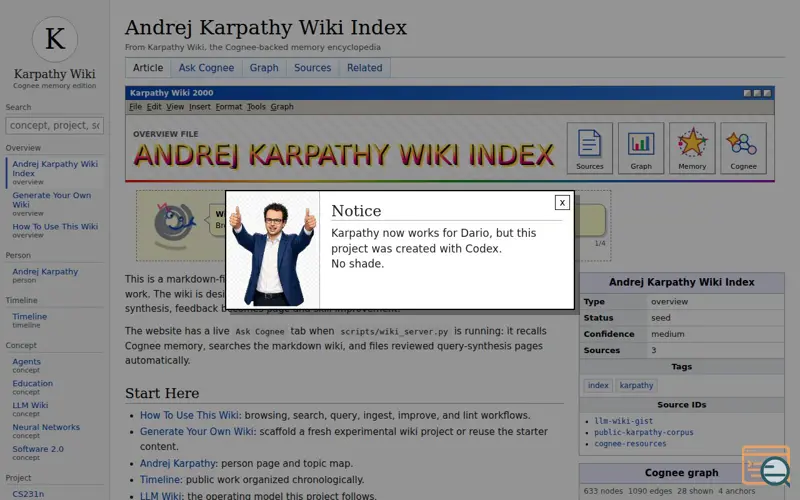The height and width of the screenshot is (500, 800).
Task: Open Andrej Karpathy Wiki Index sidebar link
Action: point(55,168)
